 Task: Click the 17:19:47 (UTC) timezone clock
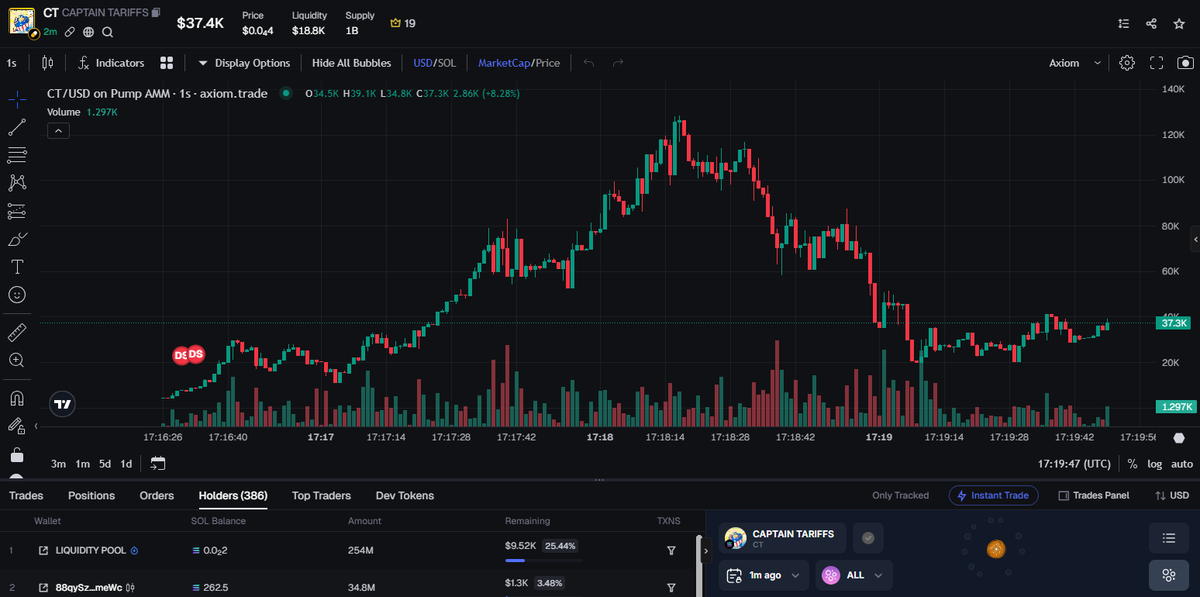[1074, 464]
